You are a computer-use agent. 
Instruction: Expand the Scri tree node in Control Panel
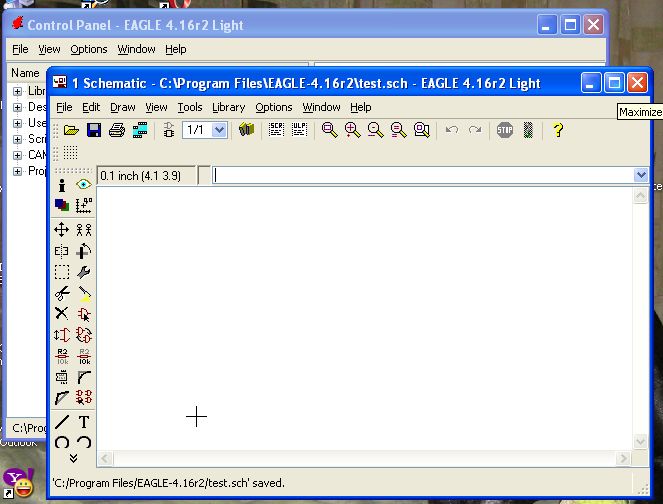click(17, 140)
